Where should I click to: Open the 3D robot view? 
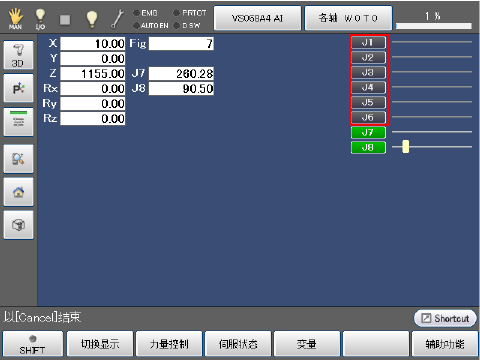pyautogui.click(x=18, y=55)
